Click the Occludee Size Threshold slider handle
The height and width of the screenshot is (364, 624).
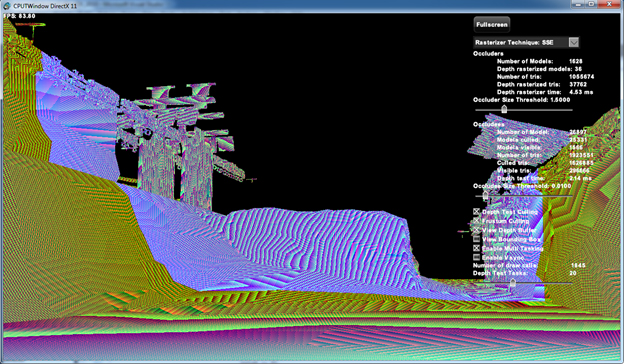(x=486, y=195)
